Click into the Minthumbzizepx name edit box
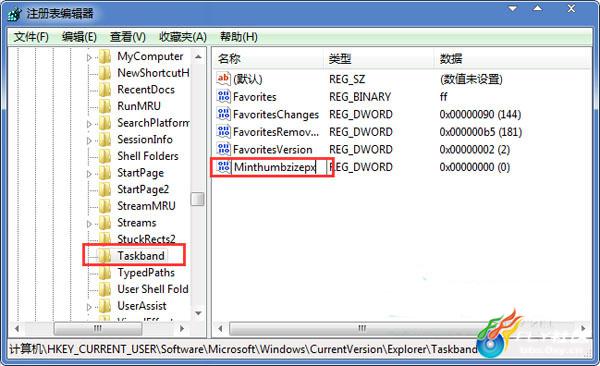The height and width of the screenshot is (366, 600). (x=279, y=167)
